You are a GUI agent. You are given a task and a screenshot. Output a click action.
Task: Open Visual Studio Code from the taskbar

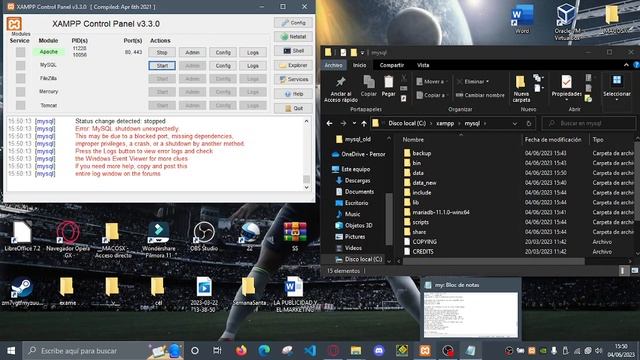pyautogui.click(x=310, y=351)
